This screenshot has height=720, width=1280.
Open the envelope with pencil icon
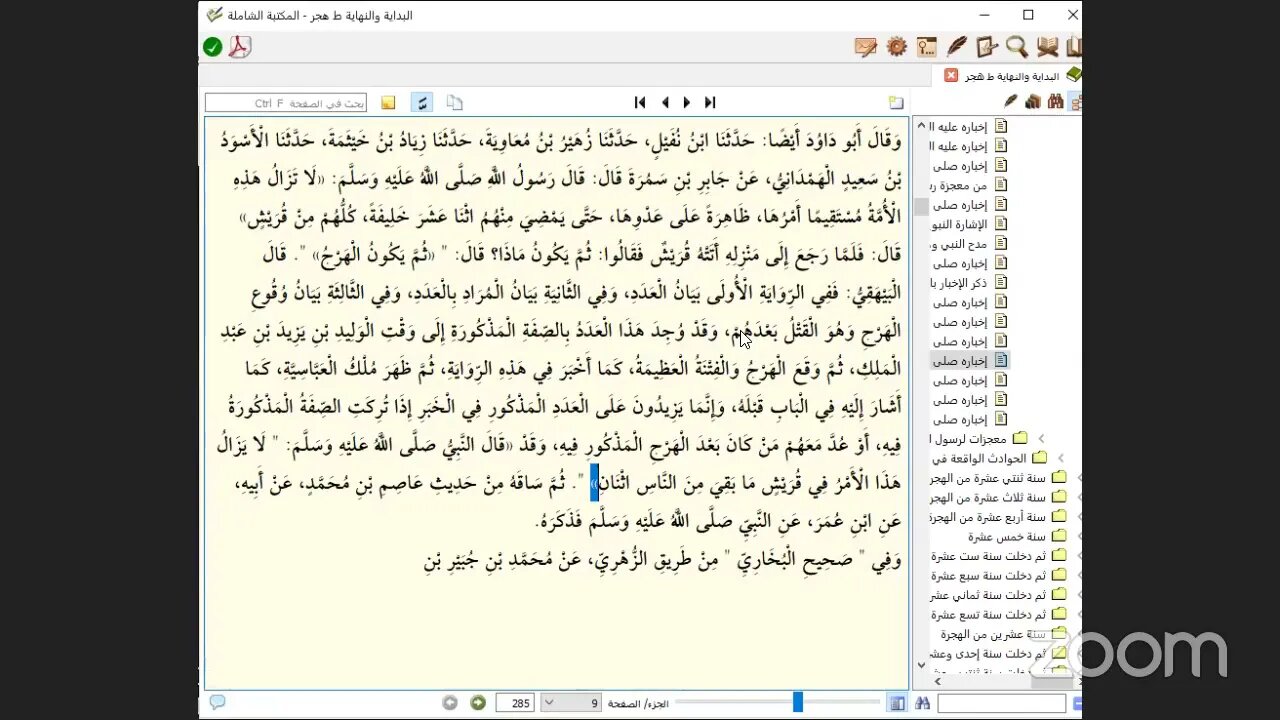[866, 47]
